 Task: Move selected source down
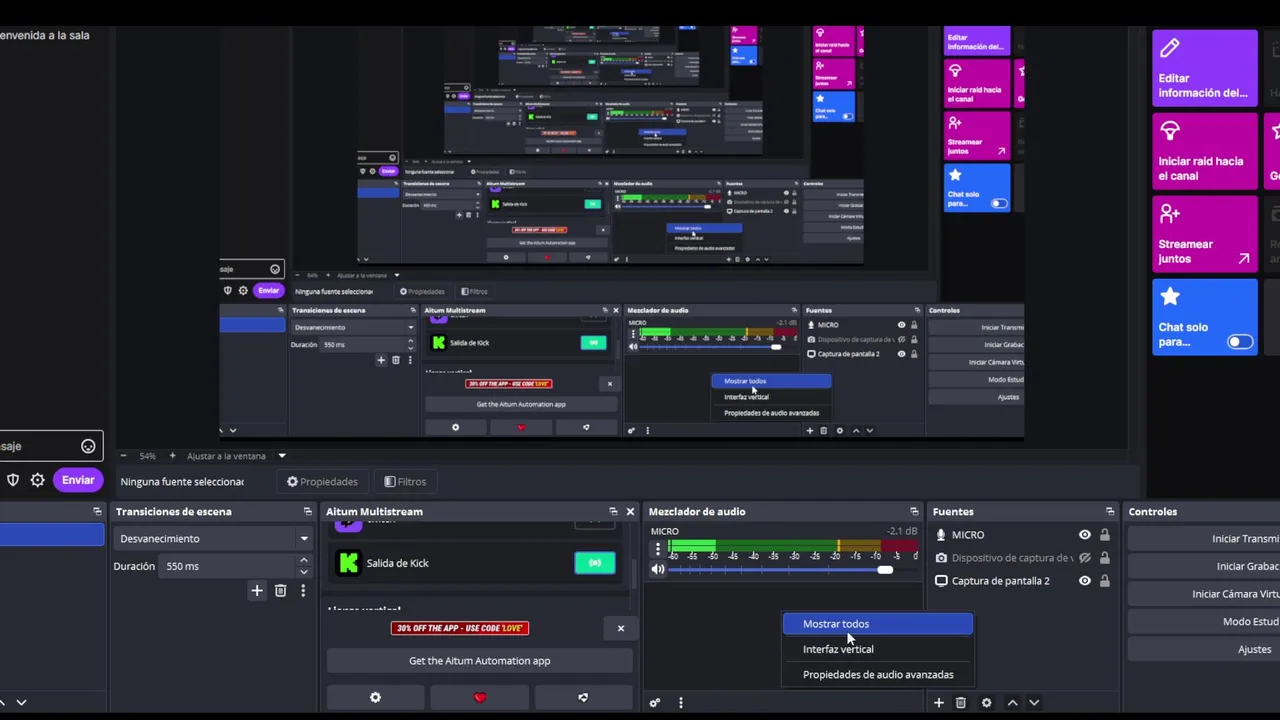(x=1034, y=703)
